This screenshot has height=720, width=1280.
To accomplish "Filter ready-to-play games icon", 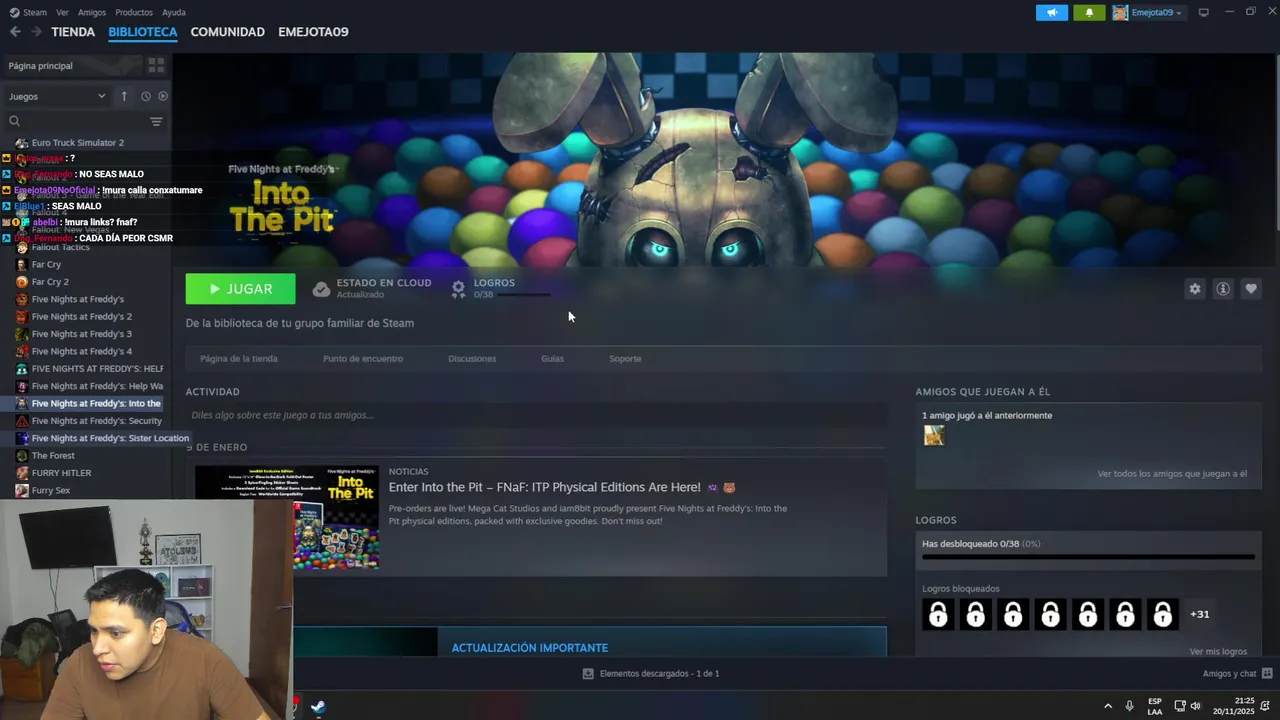I will pyautogui.click(x=163, y=96).
